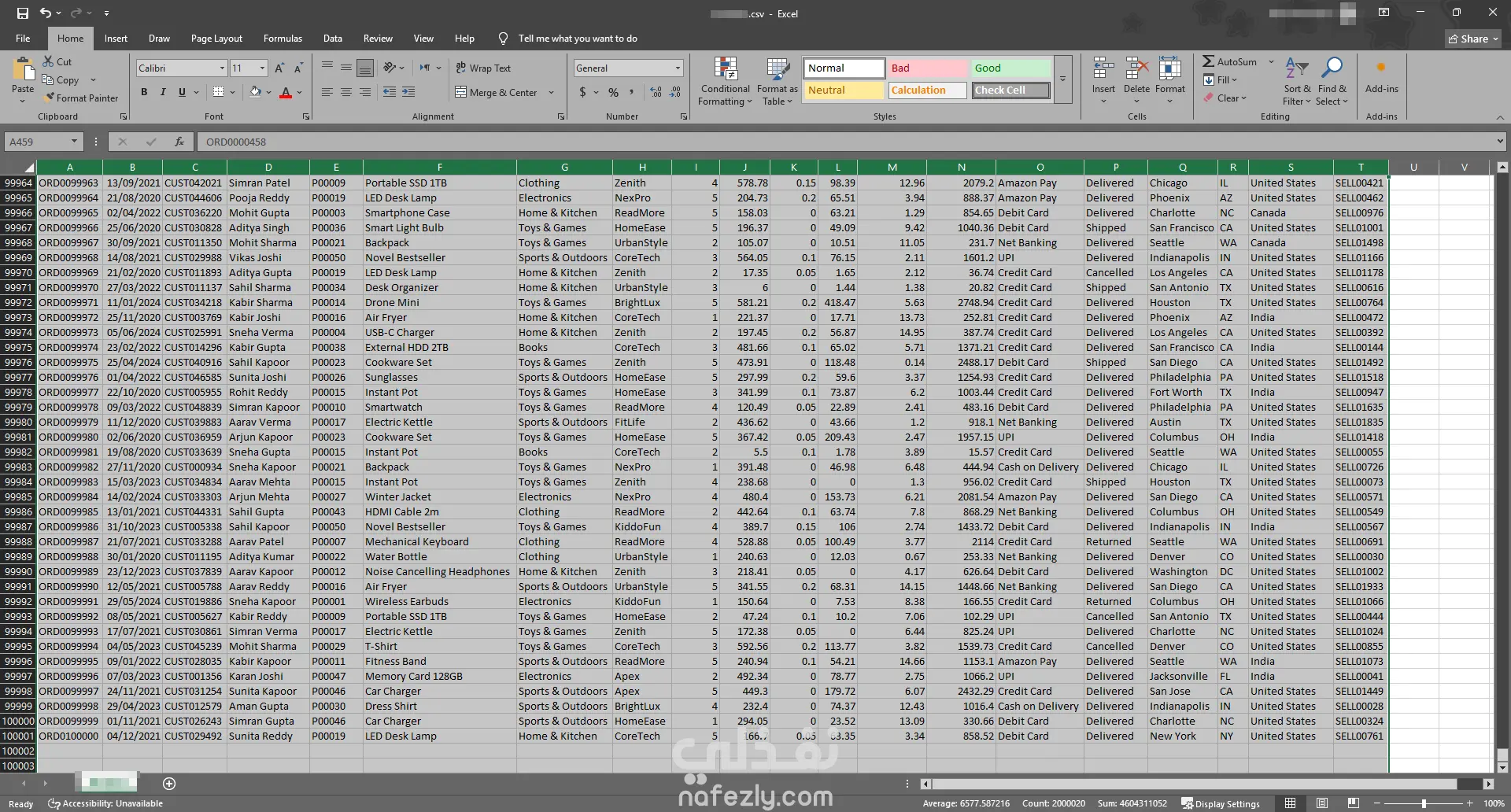Save the workbook with the disk icon
Viewport: 1511px width, 812px height.
[x=22, y=13]
